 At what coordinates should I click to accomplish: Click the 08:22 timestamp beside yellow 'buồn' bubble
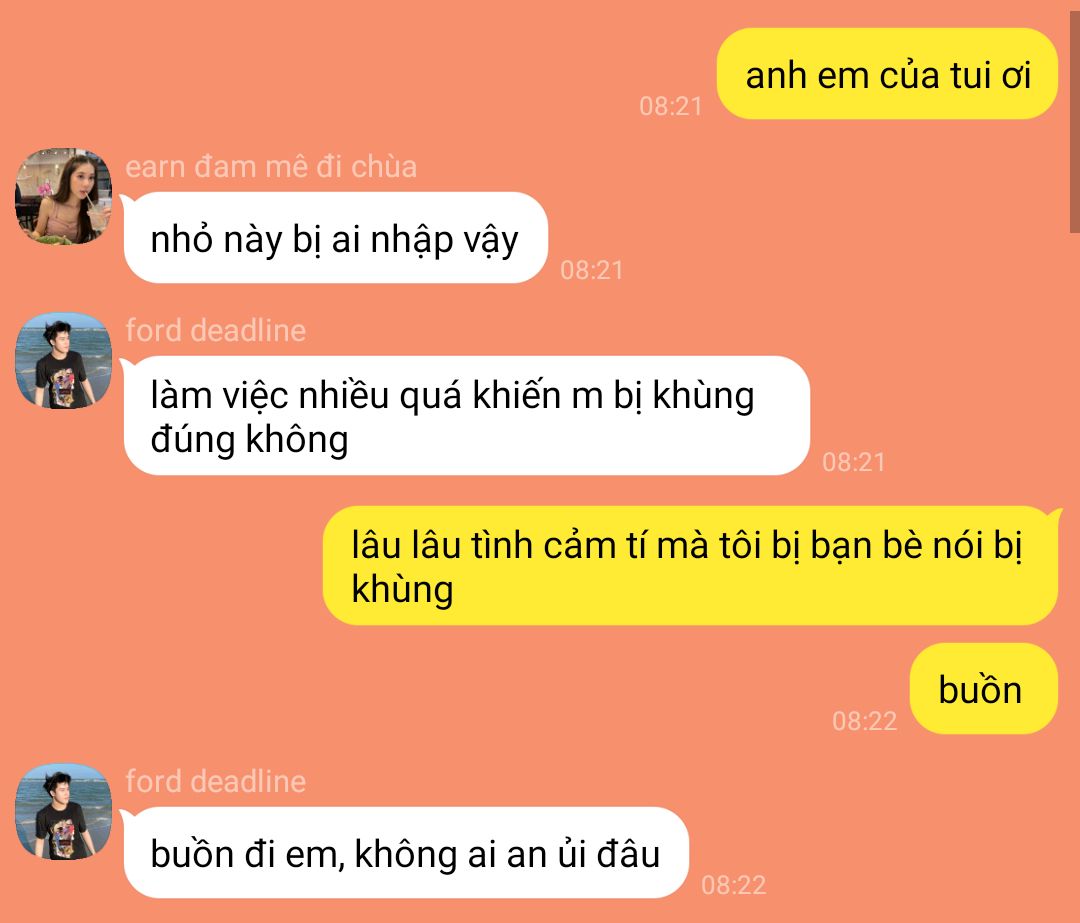click(x=864, y=721)
